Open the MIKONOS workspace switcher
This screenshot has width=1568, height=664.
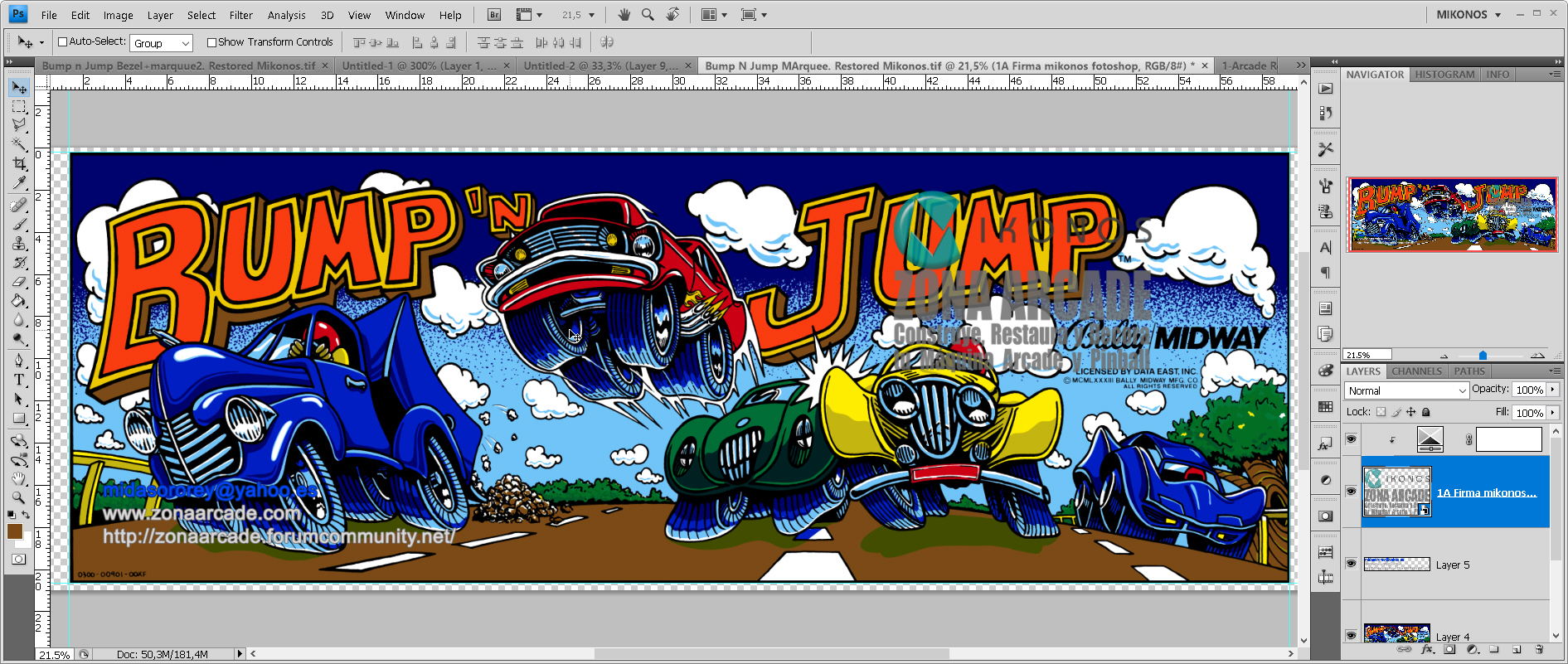point(1468,14)
